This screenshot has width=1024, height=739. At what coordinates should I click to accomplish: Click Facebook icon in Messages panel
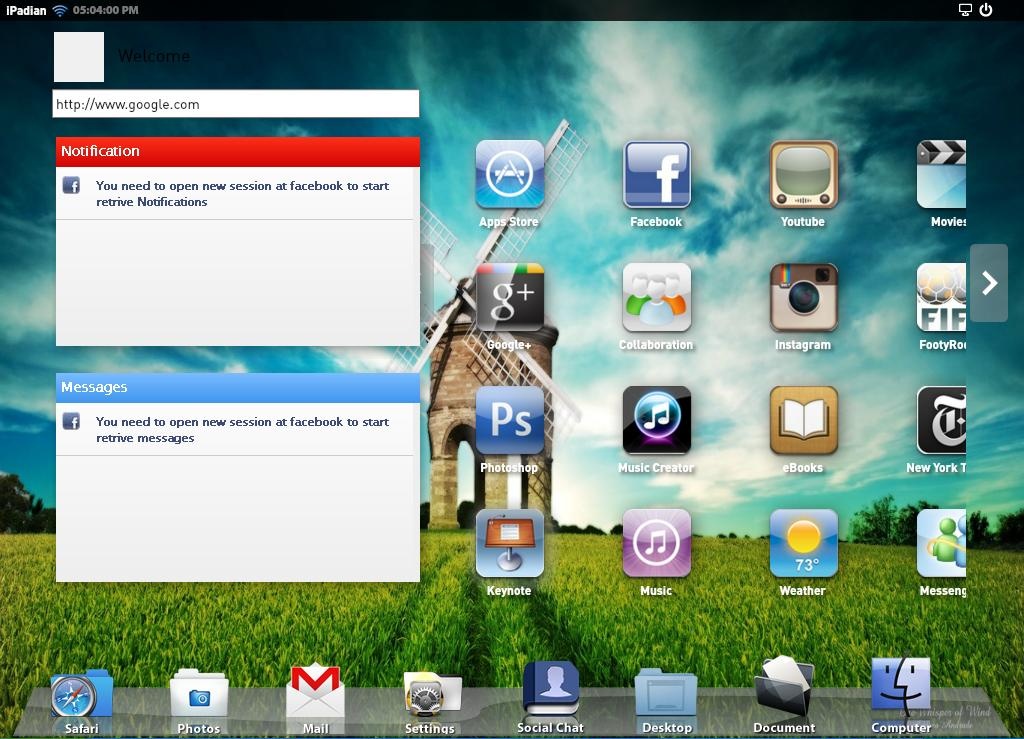coord(71,421)
